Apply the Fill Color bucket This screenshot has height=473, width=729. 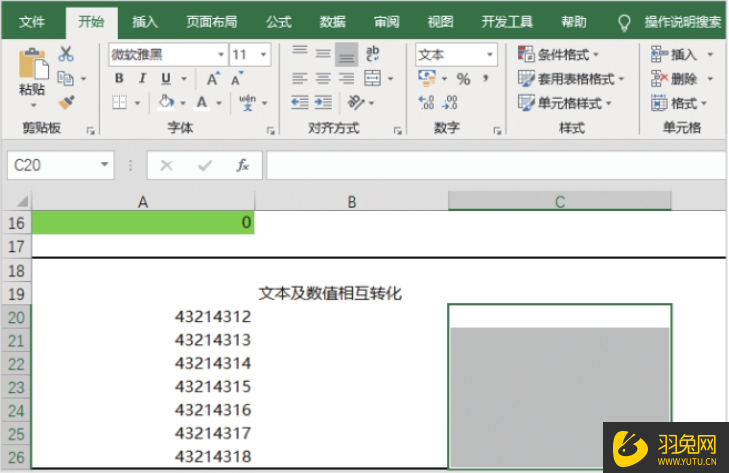coord(166,102)
